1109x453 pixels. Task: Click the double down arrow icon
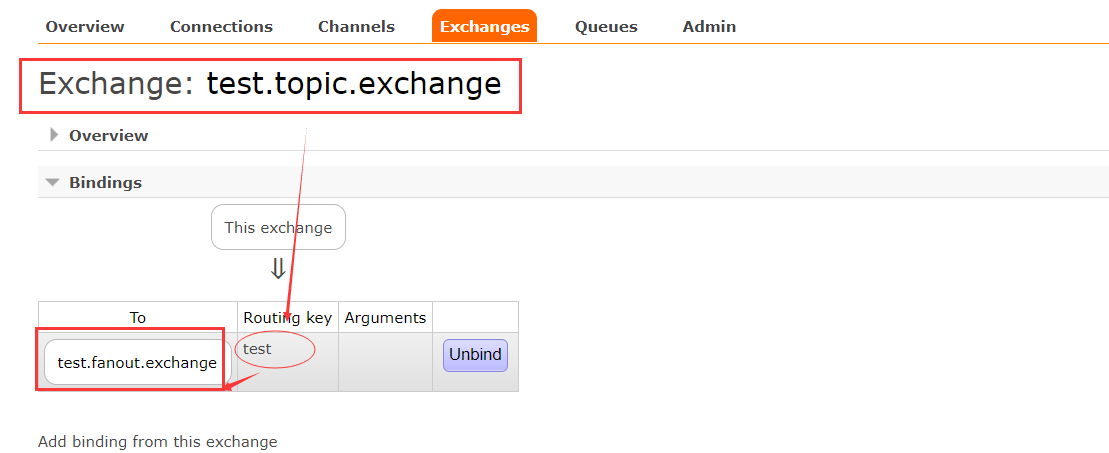coord(278,268)
